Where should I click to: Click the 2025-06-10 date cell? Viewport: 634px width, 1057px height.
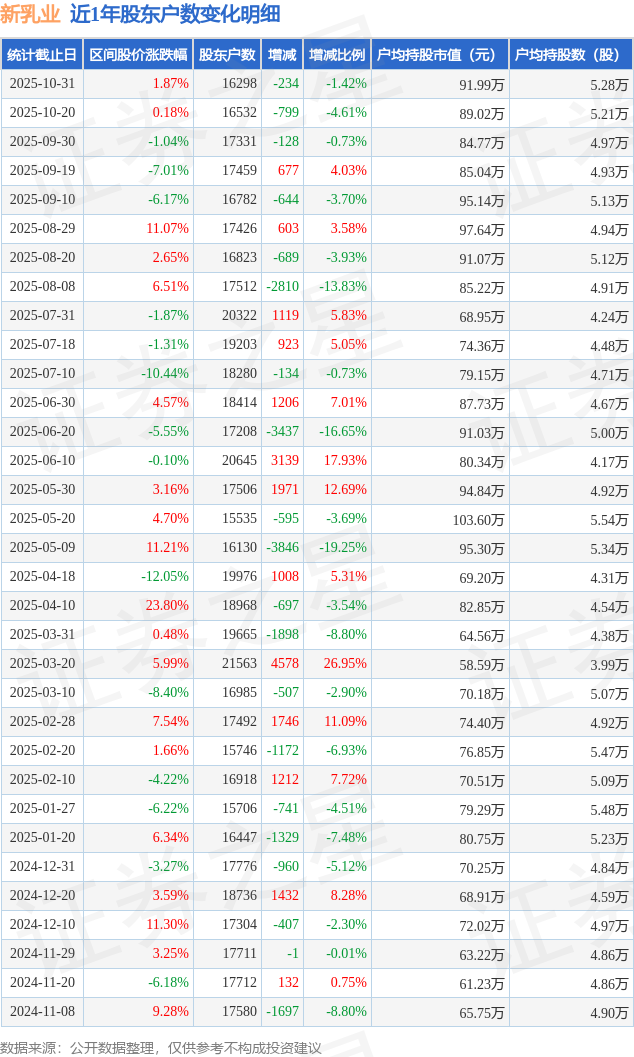(x=42, y=461)
